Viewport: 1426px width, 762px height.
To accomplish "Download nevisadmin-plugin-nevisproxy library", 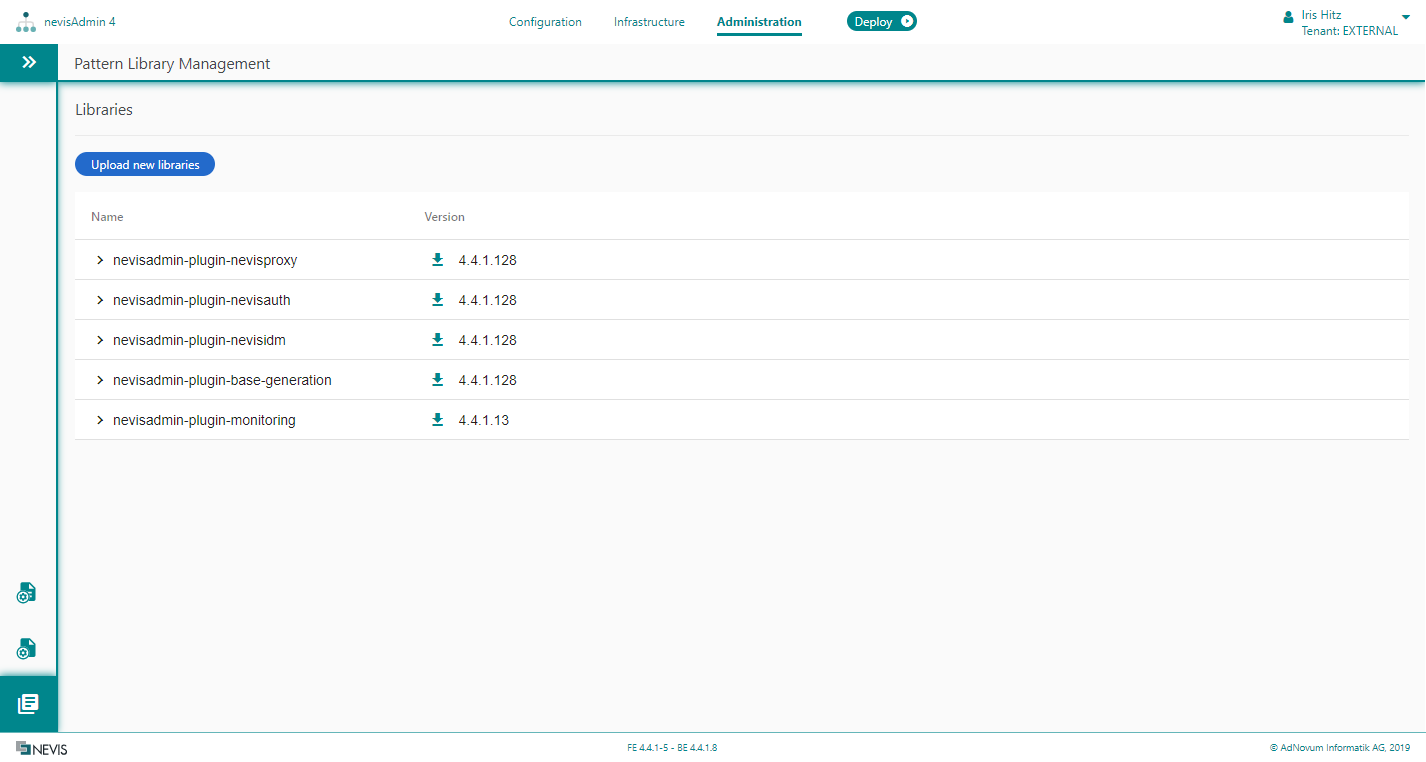I will pos(437,260).
